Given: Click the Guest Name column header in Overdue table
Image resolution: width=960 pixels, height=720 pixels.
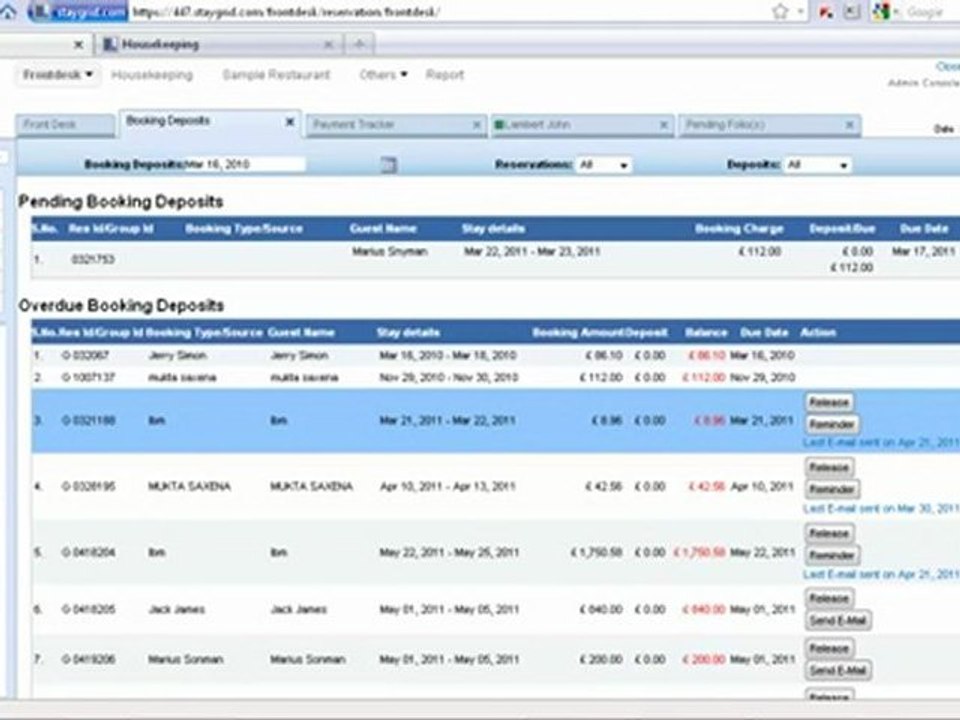Looking at the screenshot, I should click(x=301, y=332).
